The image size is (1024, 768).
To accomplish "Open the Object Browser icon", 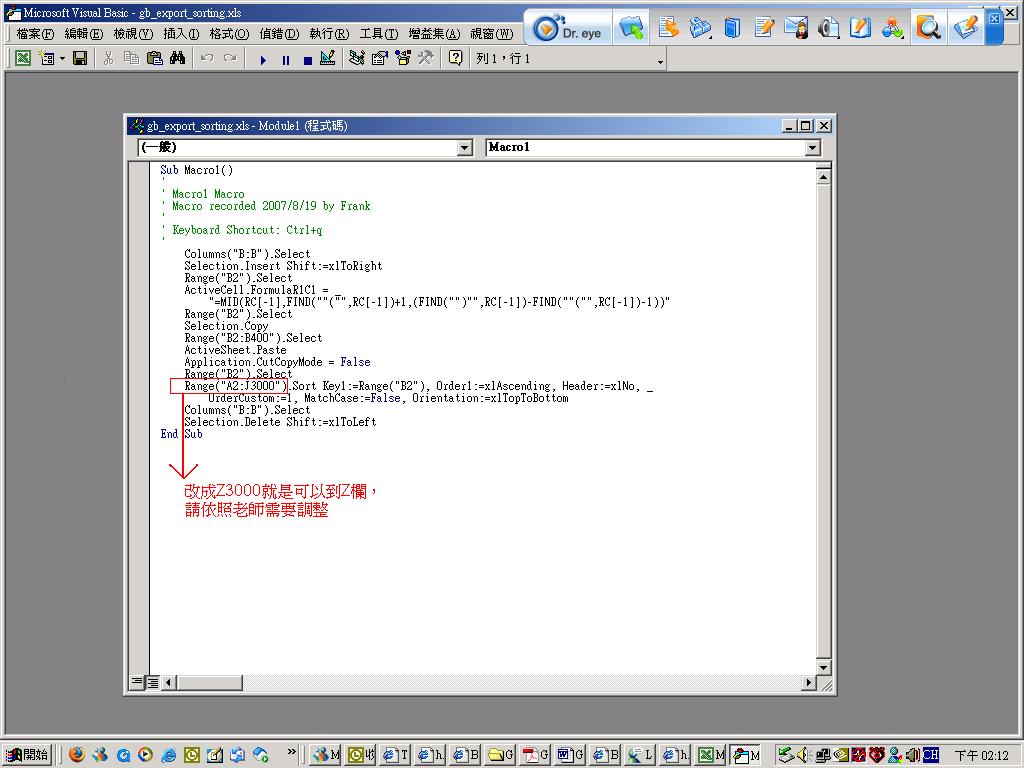I will [x=402, y=59].
